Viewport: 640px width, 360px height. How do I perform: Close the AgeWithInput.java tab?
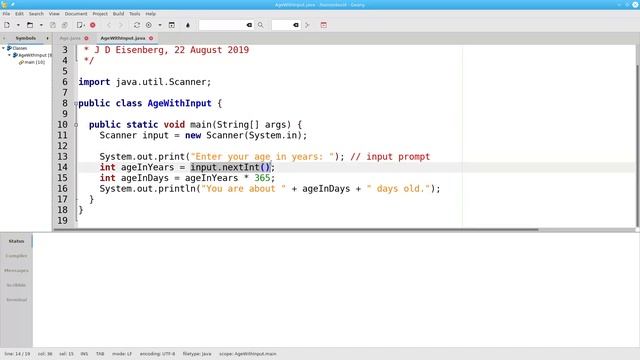coord(151,38)
